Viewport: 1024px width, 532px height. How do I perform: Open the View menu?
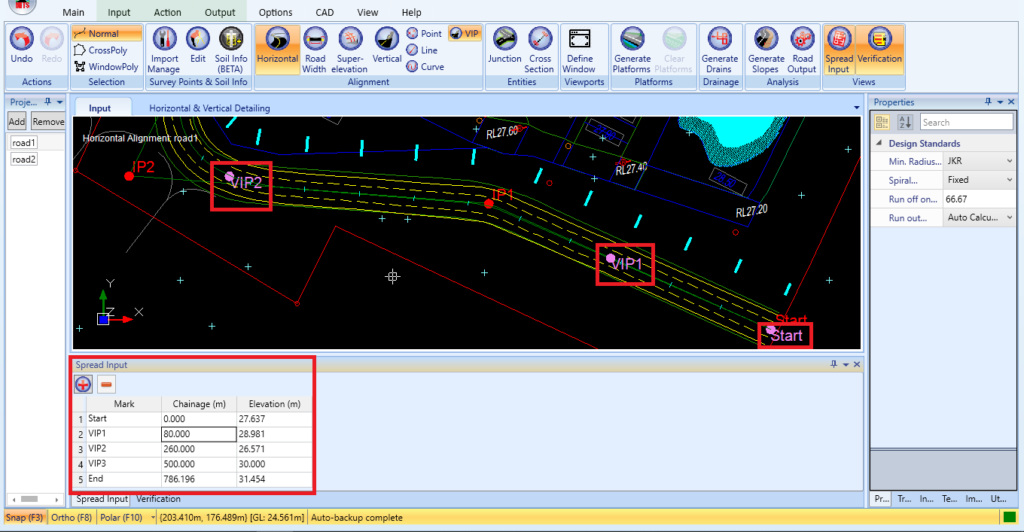click(x=368, y=12)
